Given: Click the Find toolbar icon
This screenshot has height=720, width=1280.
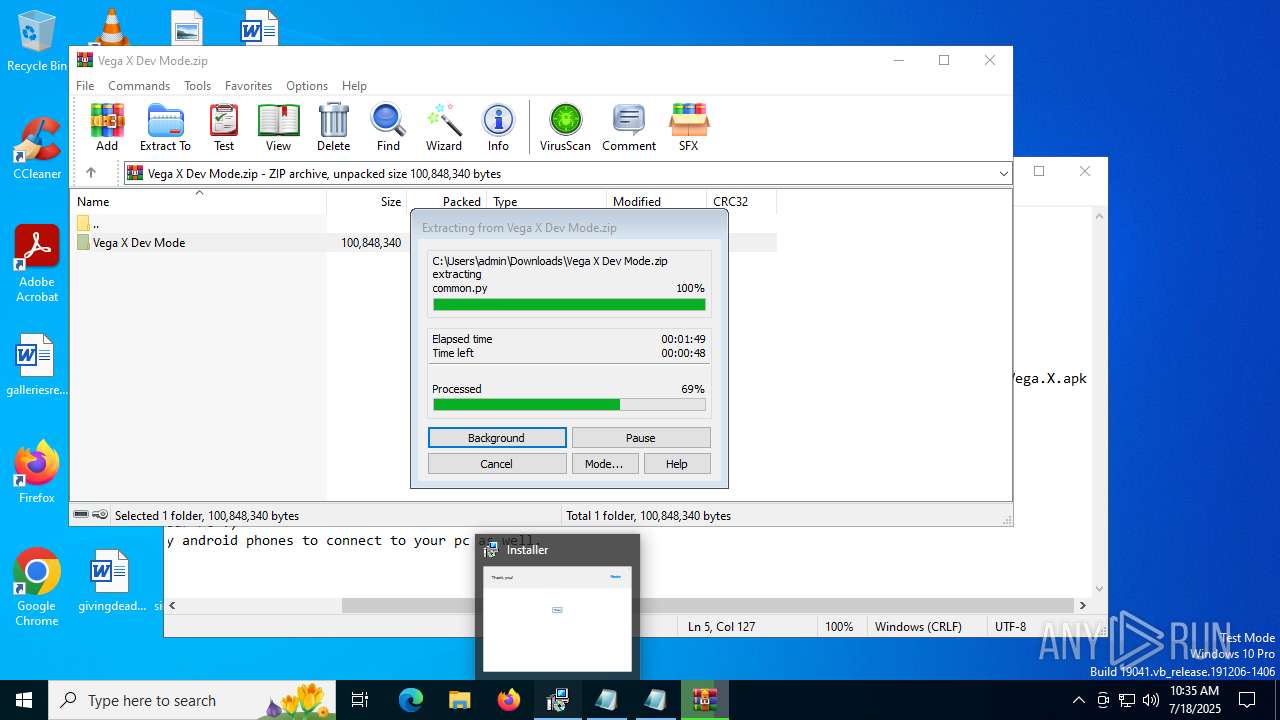Looking at the screenshot, I should coord(388,127).
